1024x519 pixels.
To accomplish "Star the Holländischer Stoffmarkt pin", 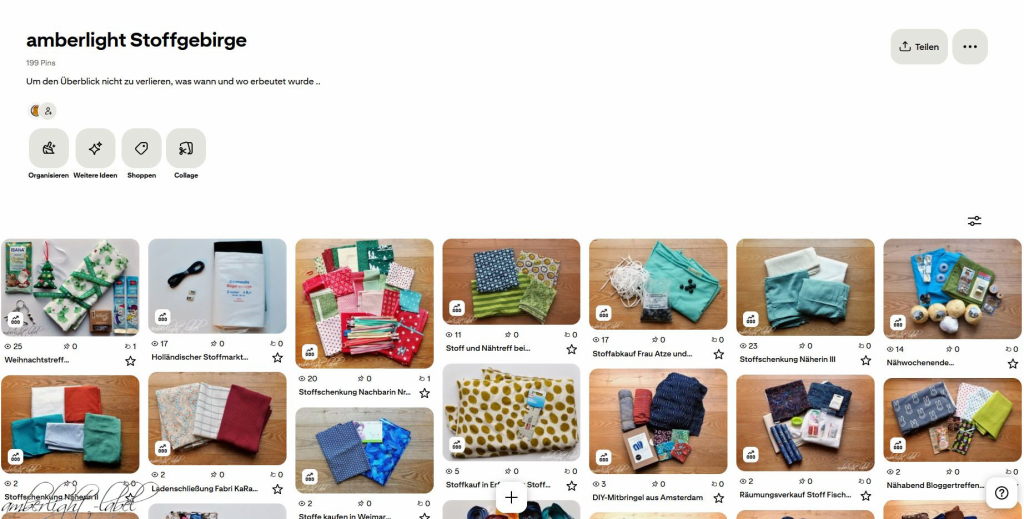I will coord(278,358).
